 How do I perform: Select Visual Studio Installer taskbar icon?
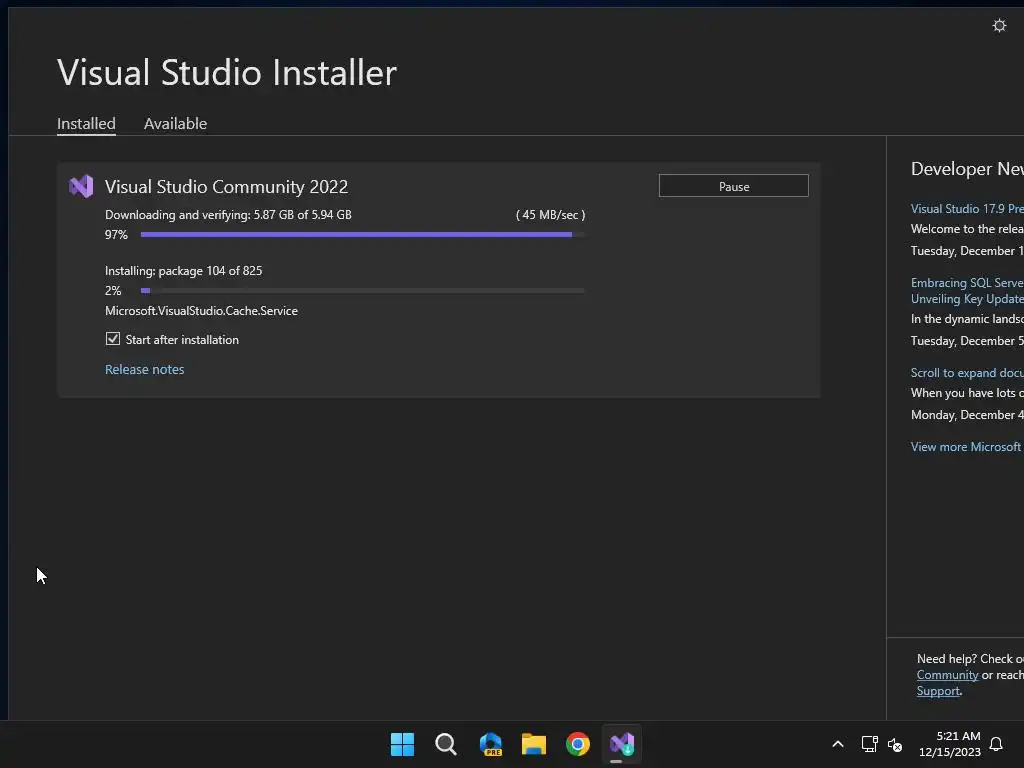pyautogui.click(x=622, y=744)
